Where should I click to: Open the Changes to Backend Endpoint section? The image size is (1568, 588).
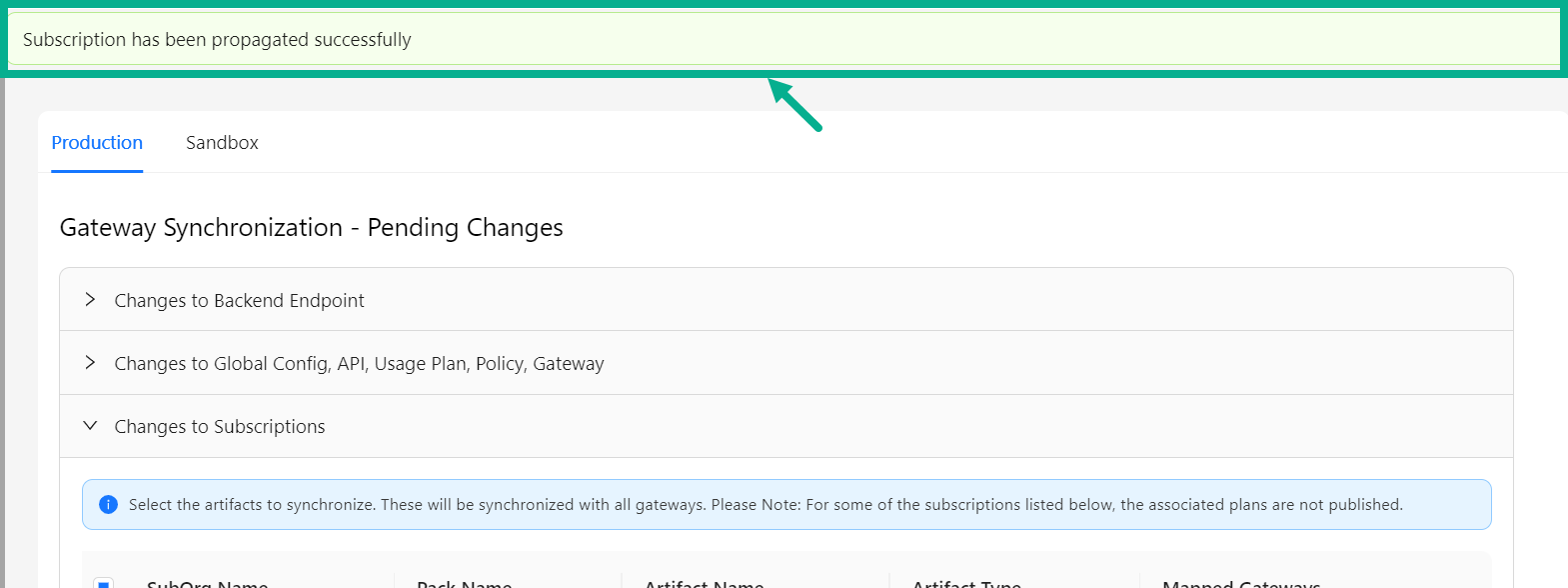(239, 301)
